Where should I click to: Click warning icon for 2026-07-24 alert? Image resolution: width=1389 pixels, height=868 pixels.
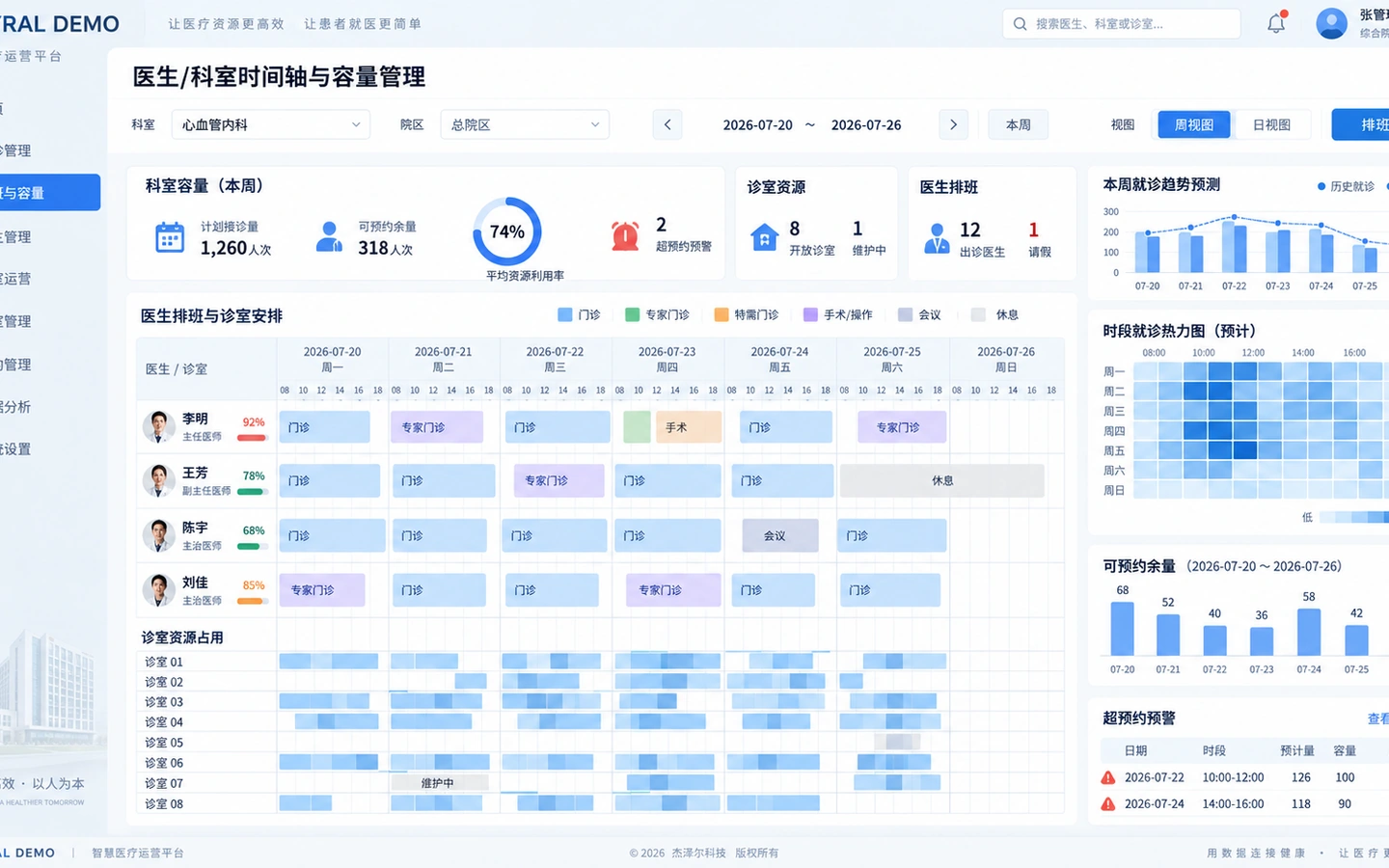(1108, 803)
